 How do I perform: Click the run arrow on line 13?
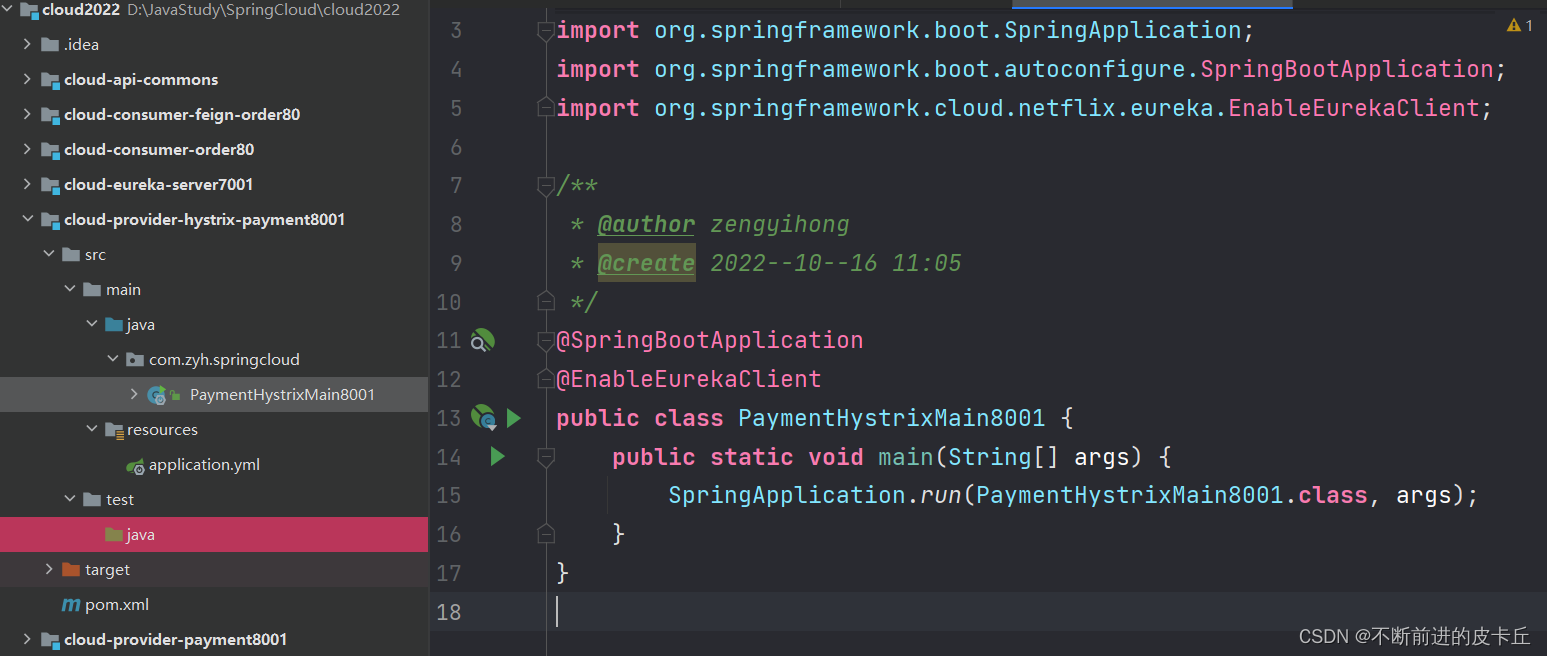pyautogui.click(x=514, y=418)
